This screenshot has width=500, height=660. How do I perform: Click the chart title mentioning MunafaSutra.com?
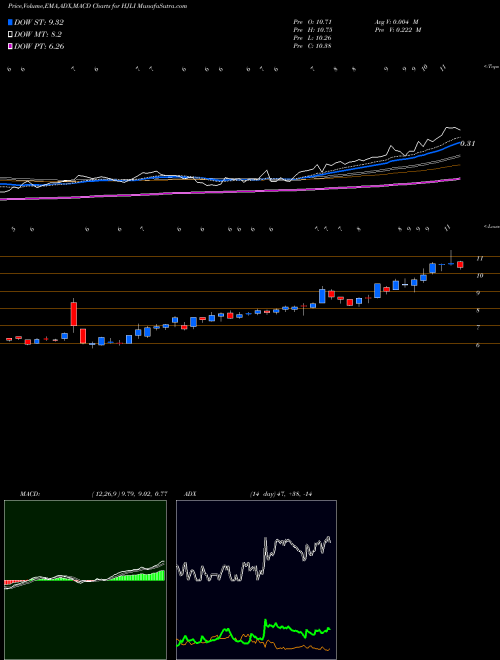click(x=98, y=6)
